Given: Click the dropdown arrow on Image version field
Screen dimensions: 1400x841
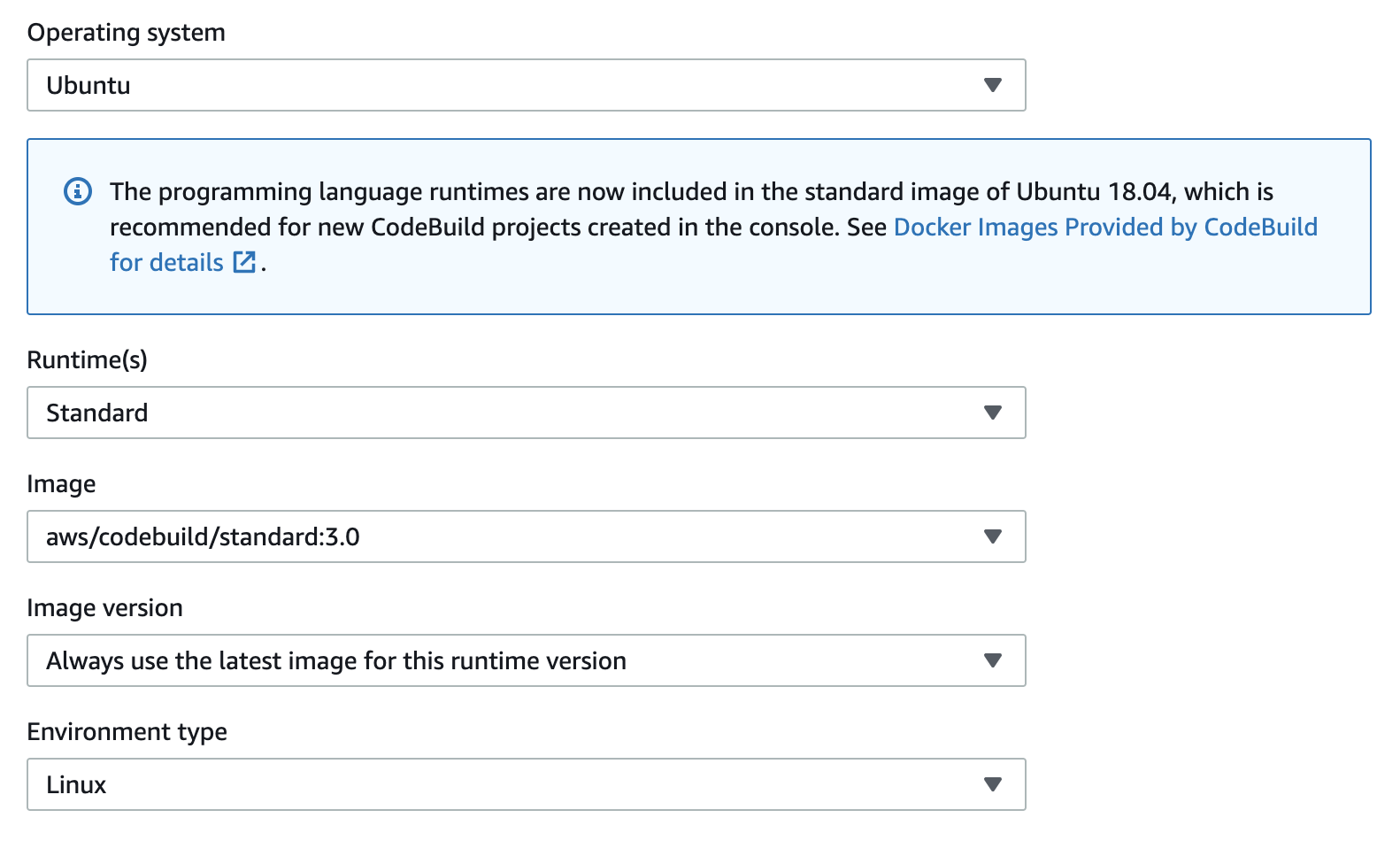Looking at the screenshot, I should [x=993, y=660].
